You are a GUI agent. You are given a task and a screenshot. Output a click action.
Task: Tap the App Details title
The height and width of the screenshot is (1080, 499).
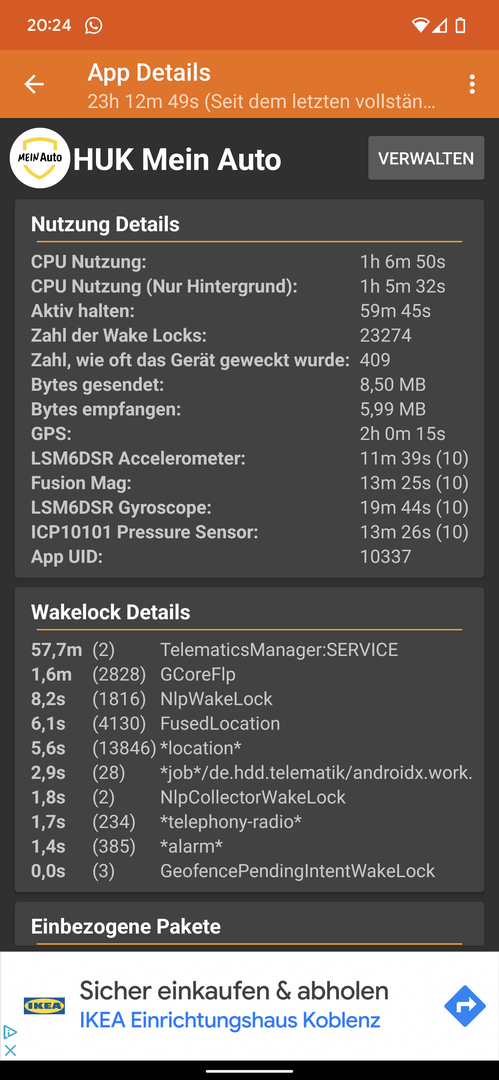(149, 72)
